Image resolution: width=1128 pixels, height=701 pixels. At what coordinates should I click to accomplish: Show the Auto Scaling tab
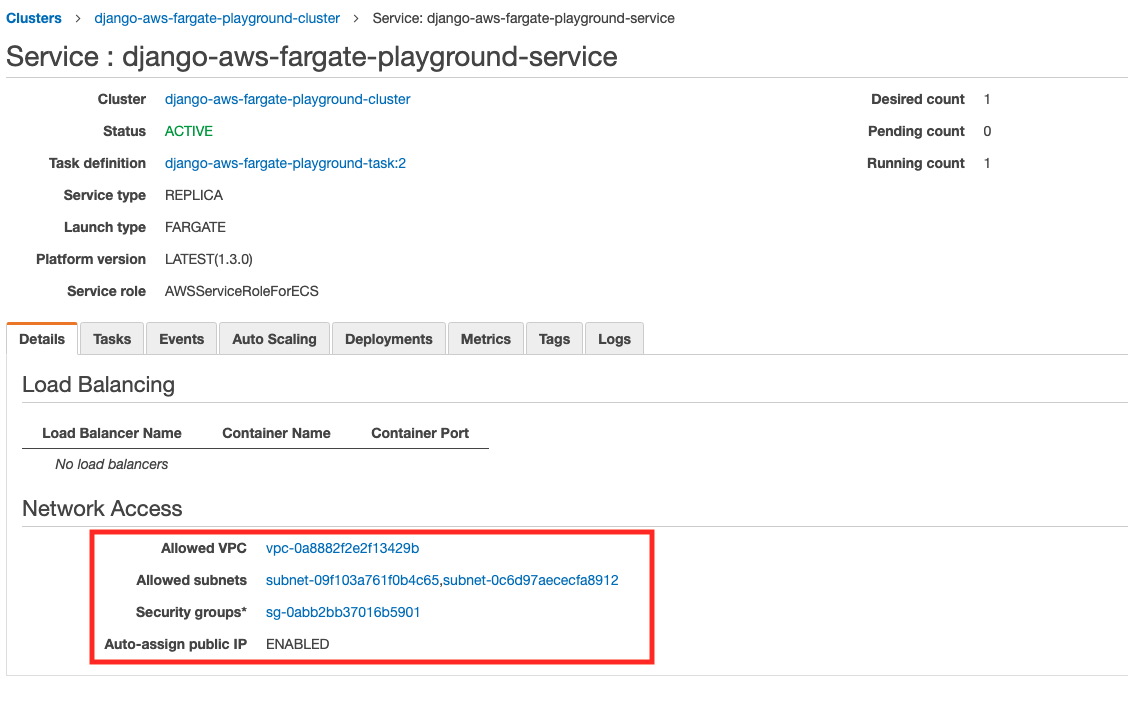tap(274, 339)
